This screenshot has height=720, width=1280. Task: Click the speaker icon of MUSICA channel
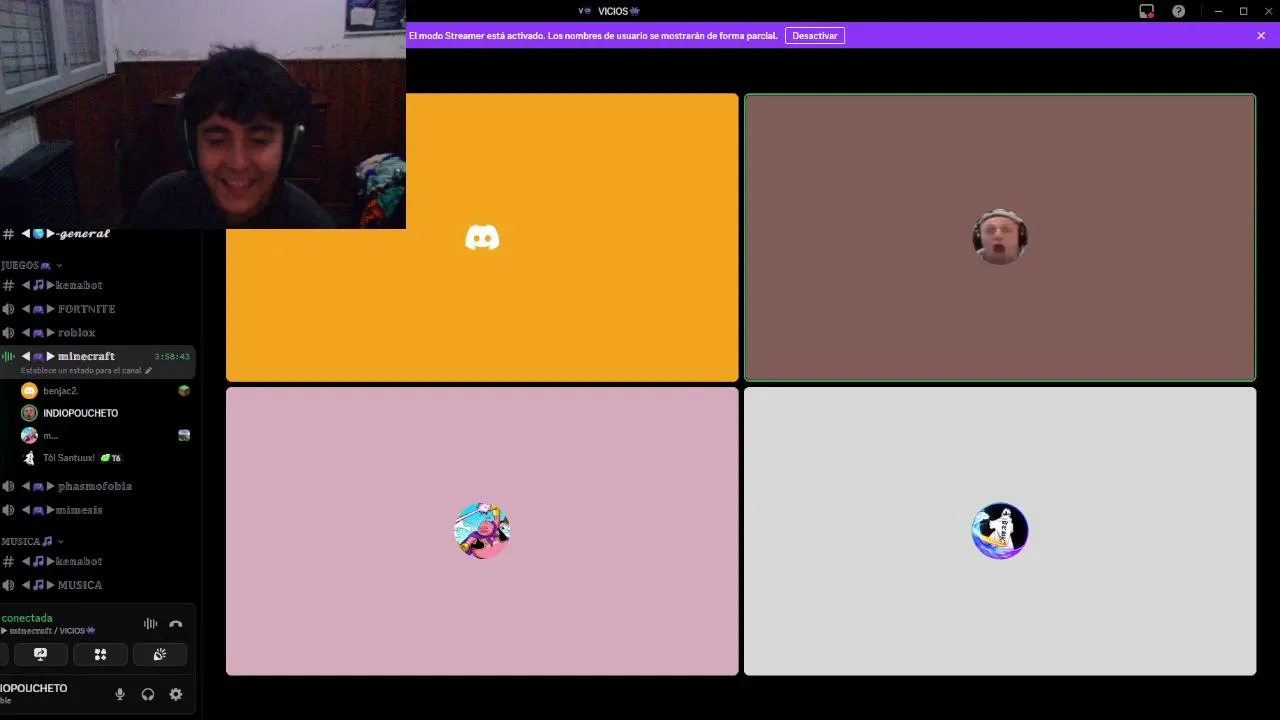8,585
